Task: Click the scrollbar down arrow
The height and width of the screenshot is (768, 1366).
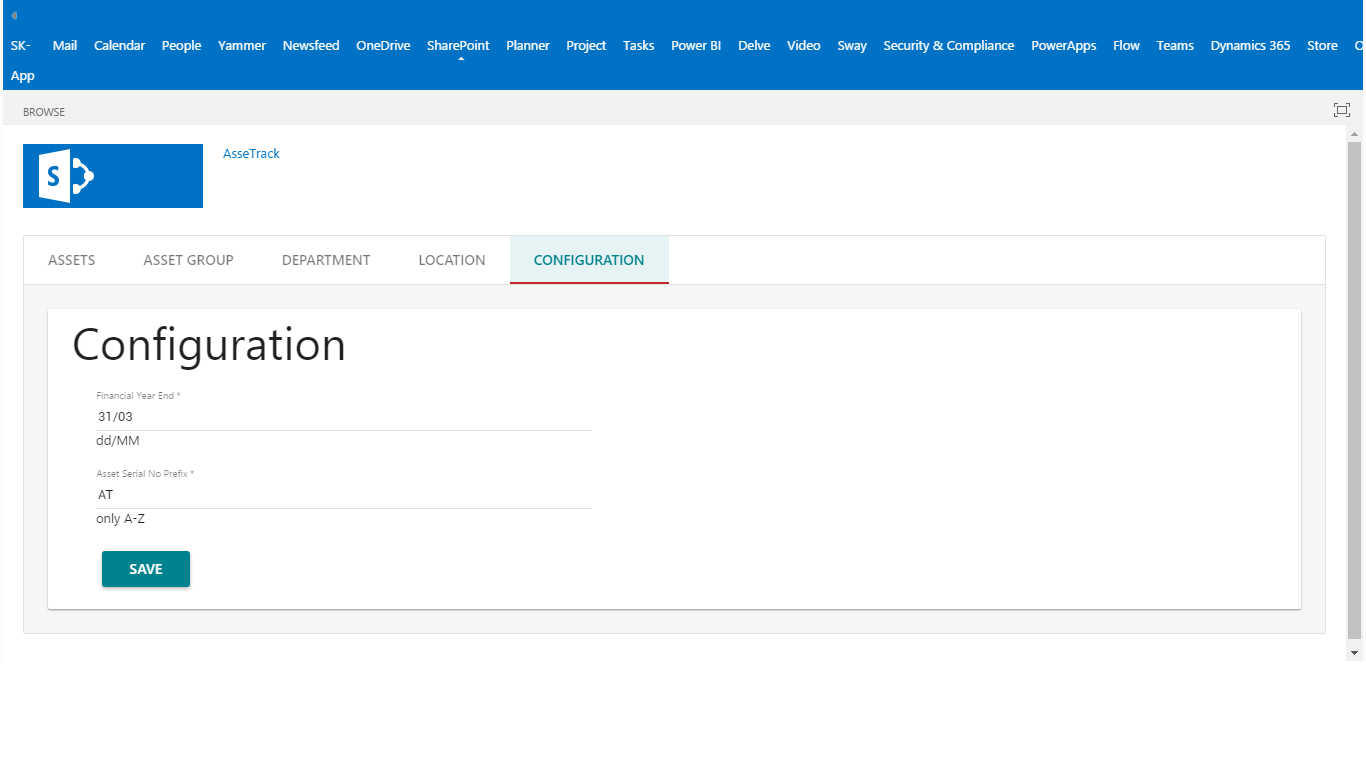Action: pyautogui.click(x=1355, y=652)
